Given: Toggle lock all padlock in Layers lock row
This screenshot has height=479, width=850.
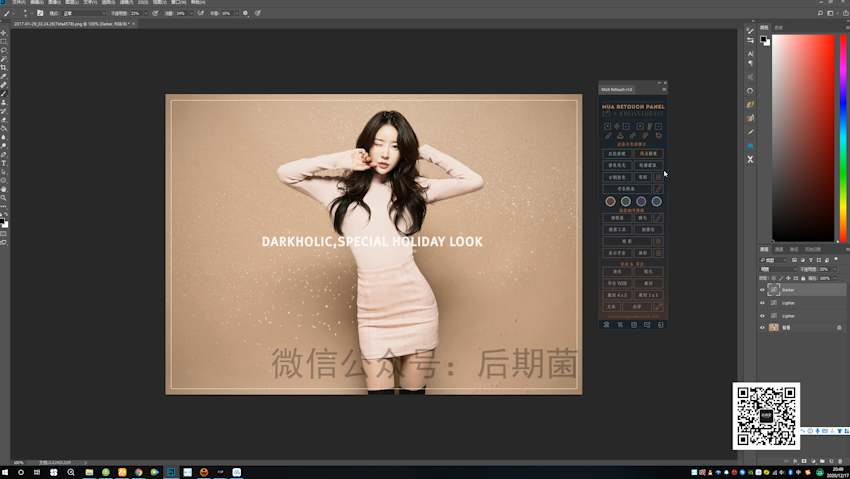Looking at the screenshot, I should (803, 278).
